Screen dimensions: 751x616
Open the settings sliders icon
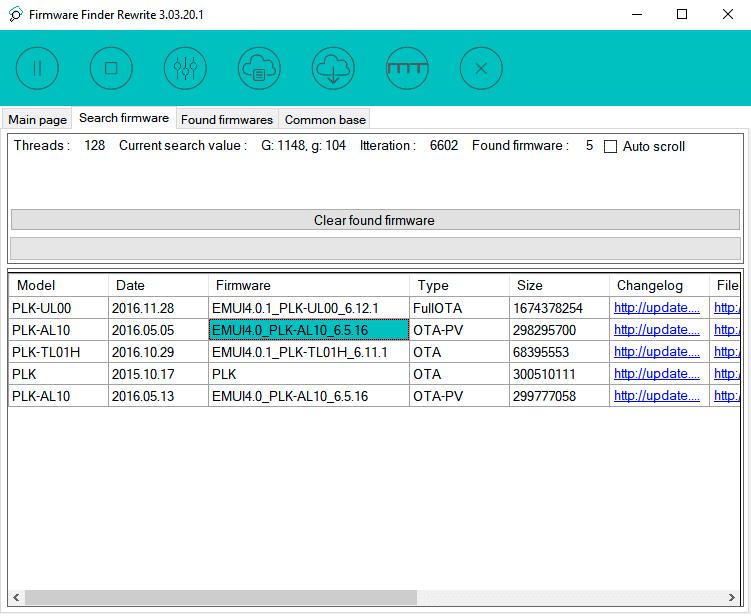tap(185, 68)
